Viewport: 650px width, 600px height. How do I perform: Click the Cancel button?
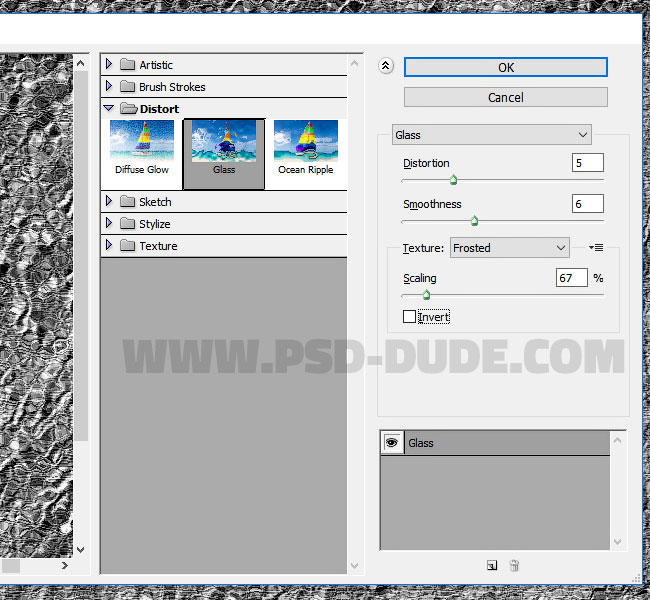tap(506, 97)
